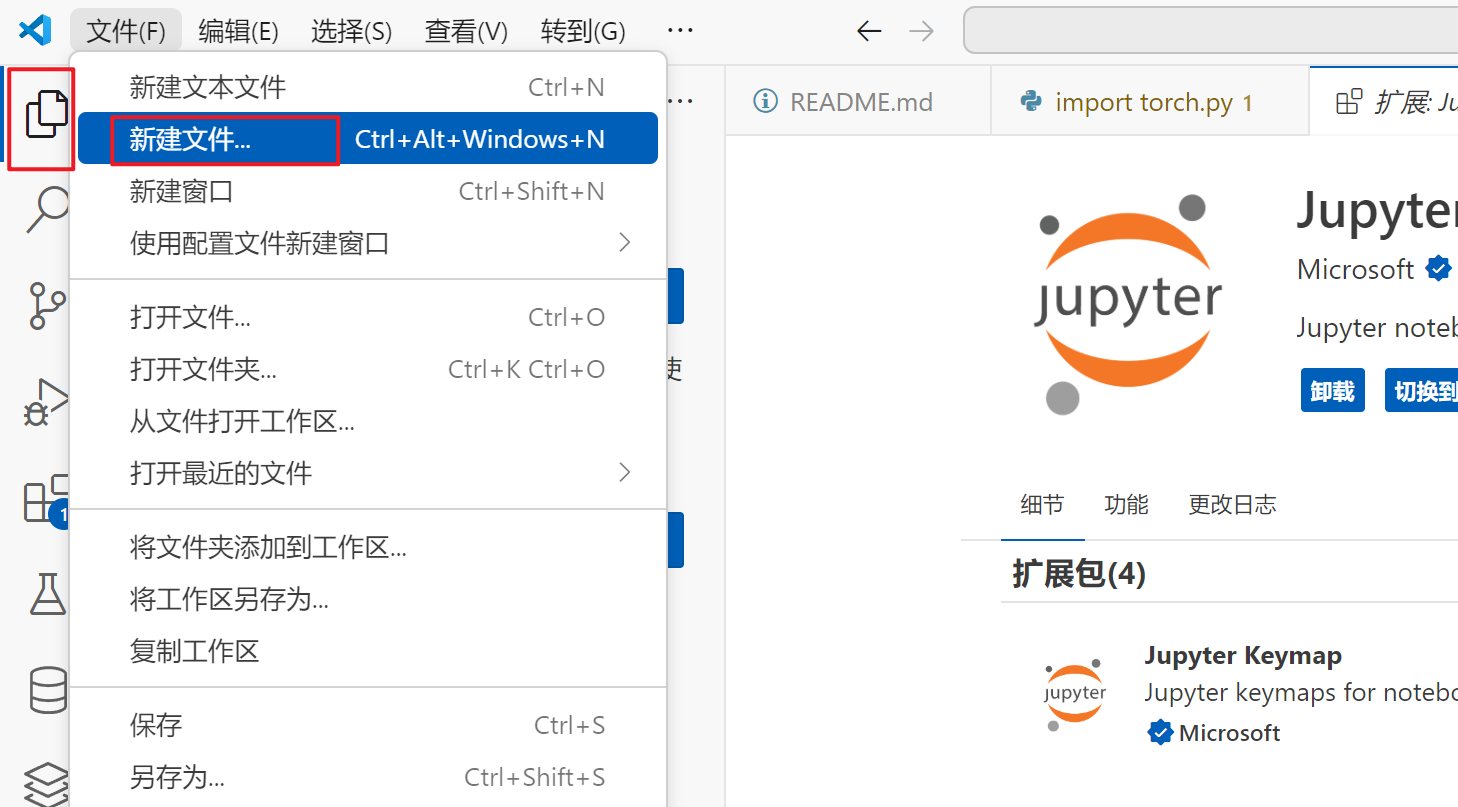Click the 卸载 button for Jupyter

click(1332, 390)
